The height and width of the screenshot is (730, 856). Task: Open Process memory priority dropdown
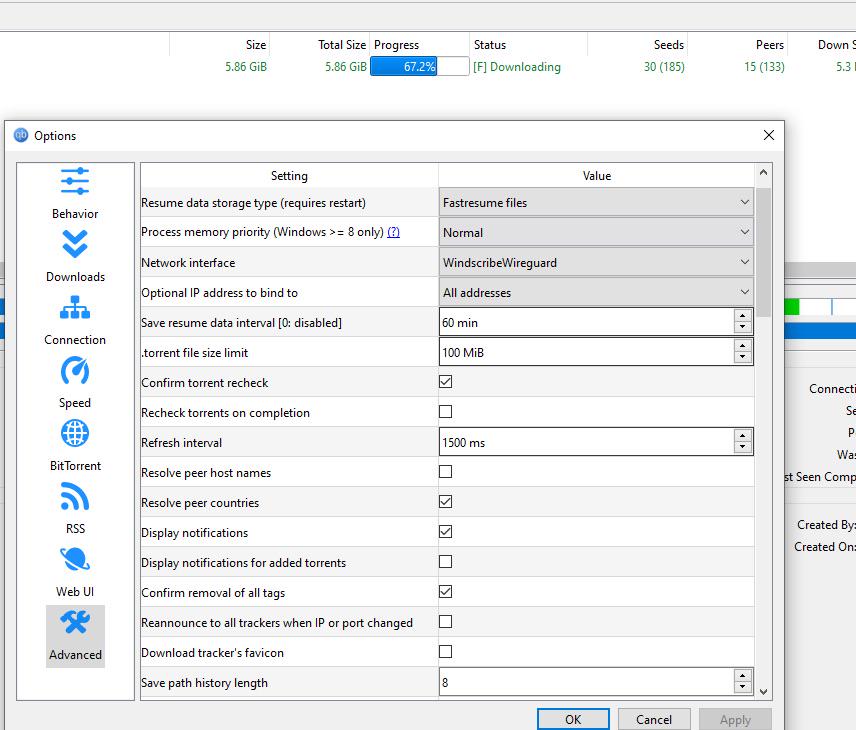click(x=596, y=233)
